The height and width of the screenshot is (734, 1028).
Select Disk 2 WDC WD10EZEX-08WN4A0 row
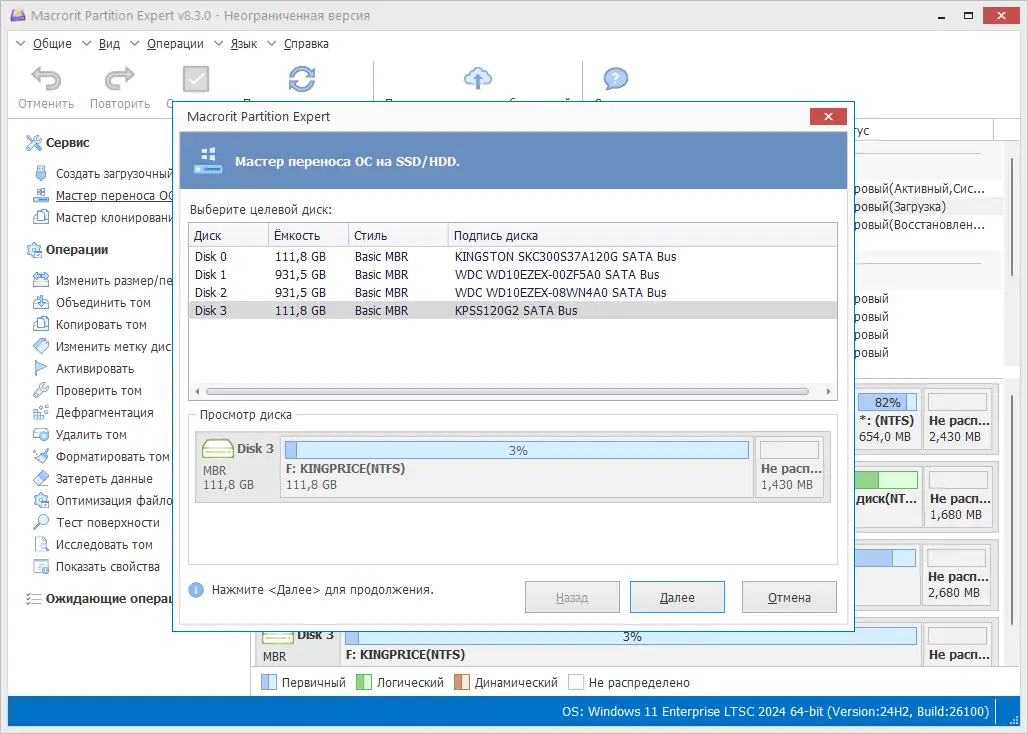[513, 292]
